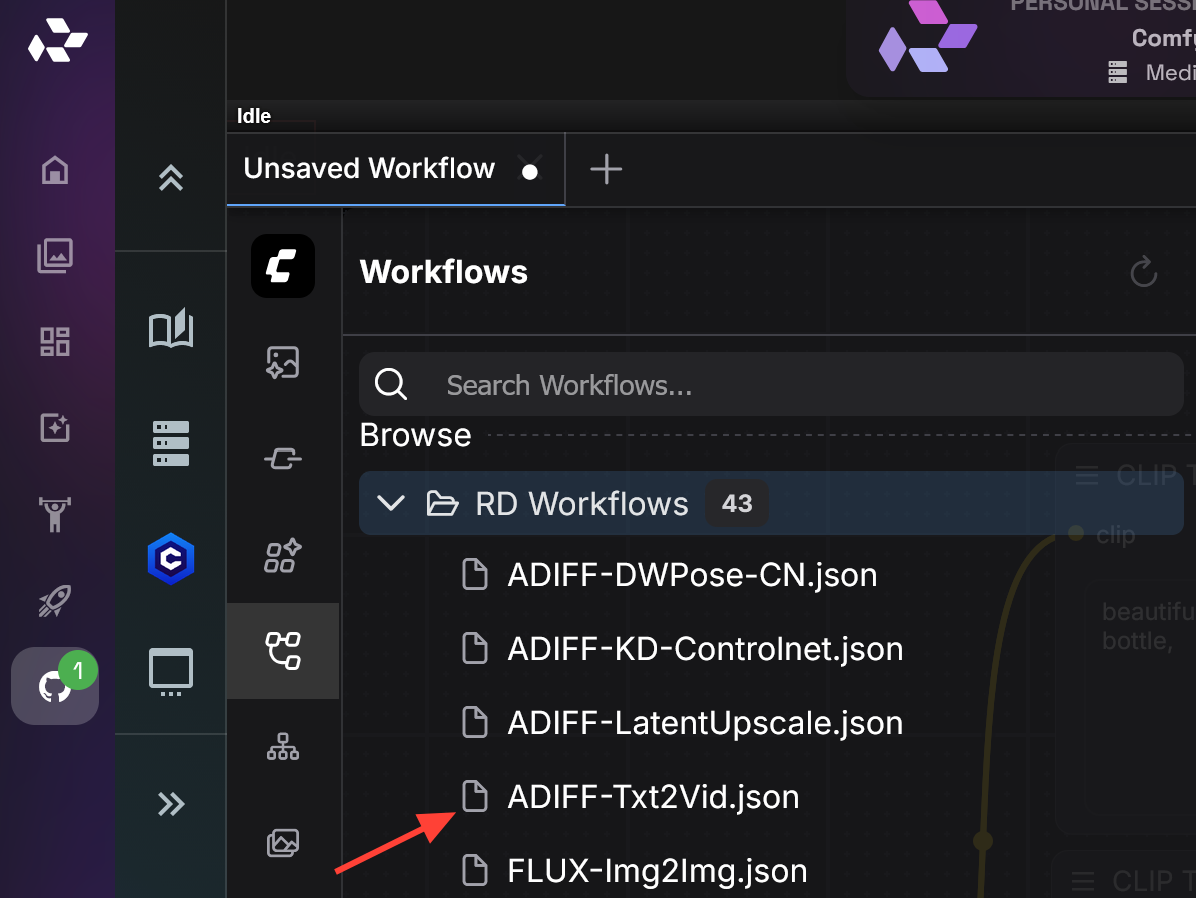Toggle the Workflows panel sidebar icon
This screenshot has width=1196, height=898.
[x=283, y=651]
